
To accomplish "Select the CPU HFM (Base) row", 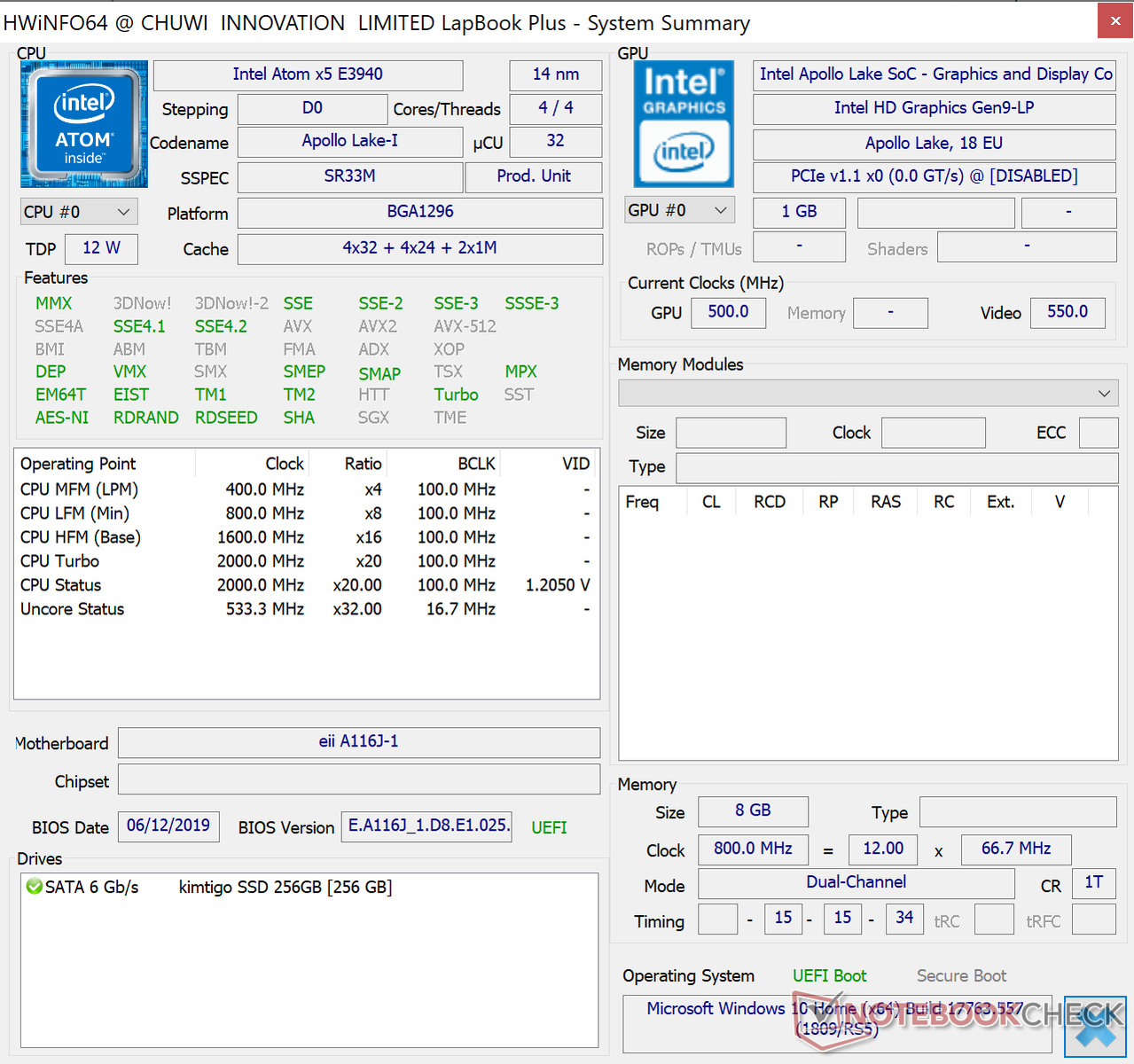I will pos(306,537).
